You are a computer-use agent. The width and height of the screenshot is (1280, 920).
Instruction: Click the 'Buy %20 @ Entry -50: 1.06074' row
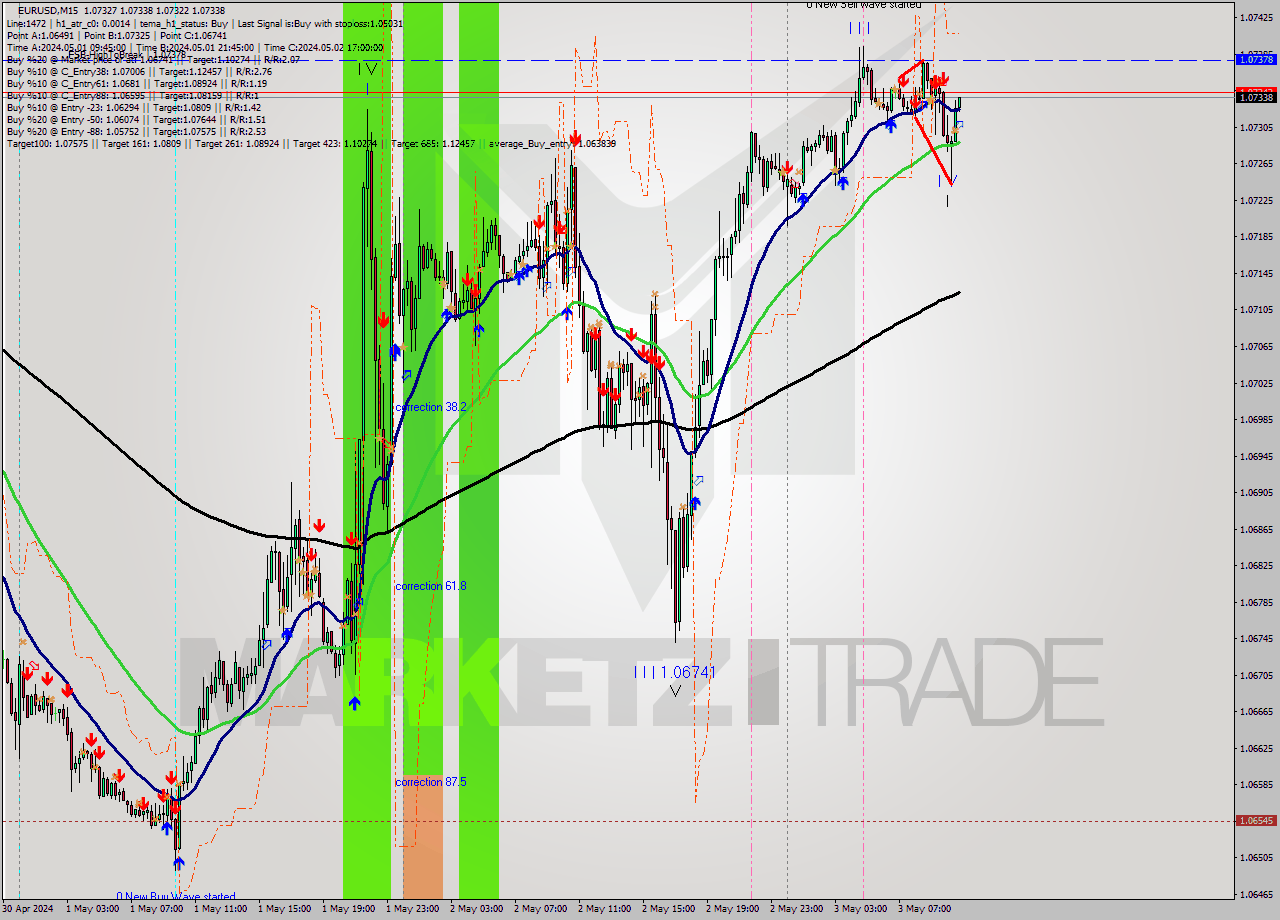click(137, 119)
